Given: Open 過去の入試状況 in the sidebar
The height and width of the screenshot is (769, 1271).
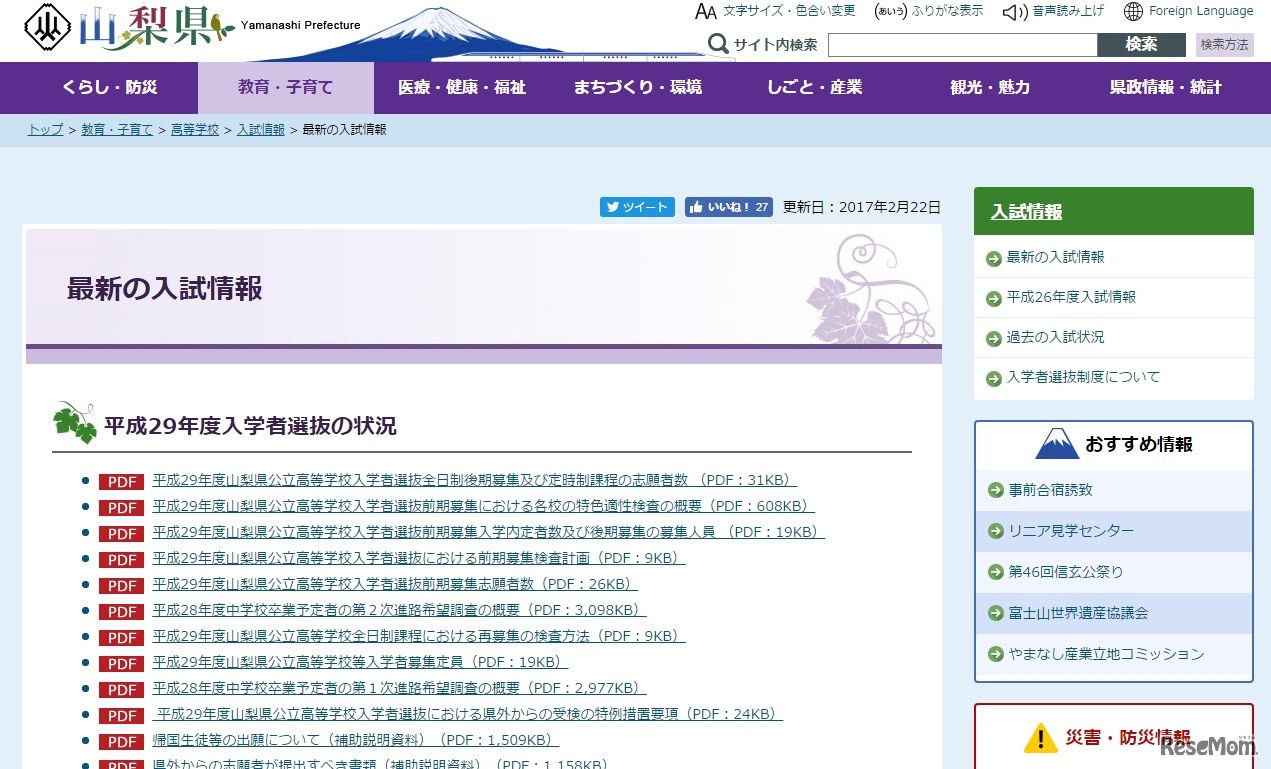Looking at the screenshot, I should coord(1055,338).
